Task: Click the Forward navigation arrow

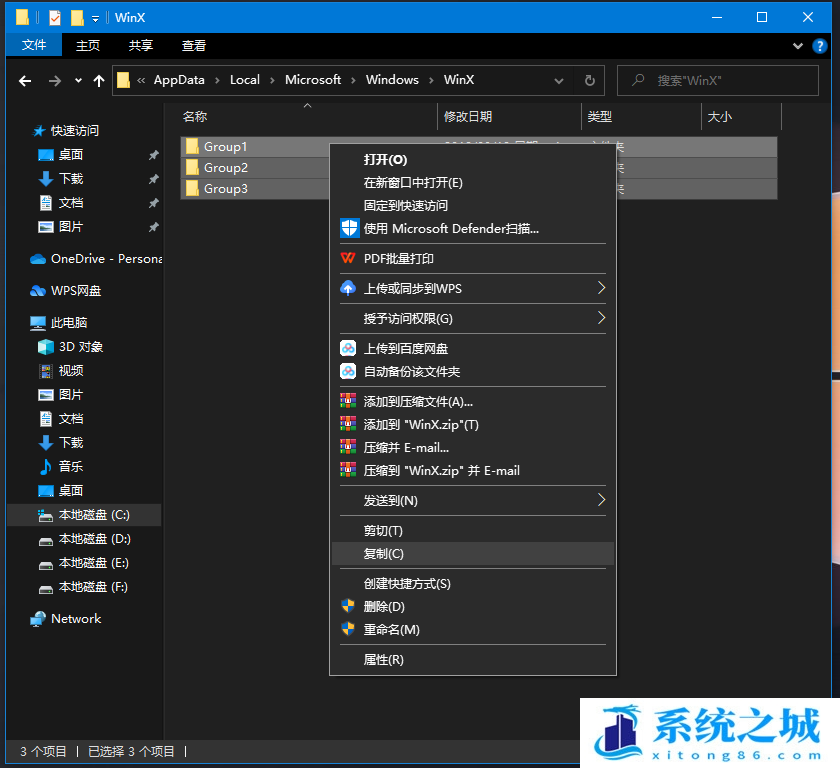Action: [55, 81]
